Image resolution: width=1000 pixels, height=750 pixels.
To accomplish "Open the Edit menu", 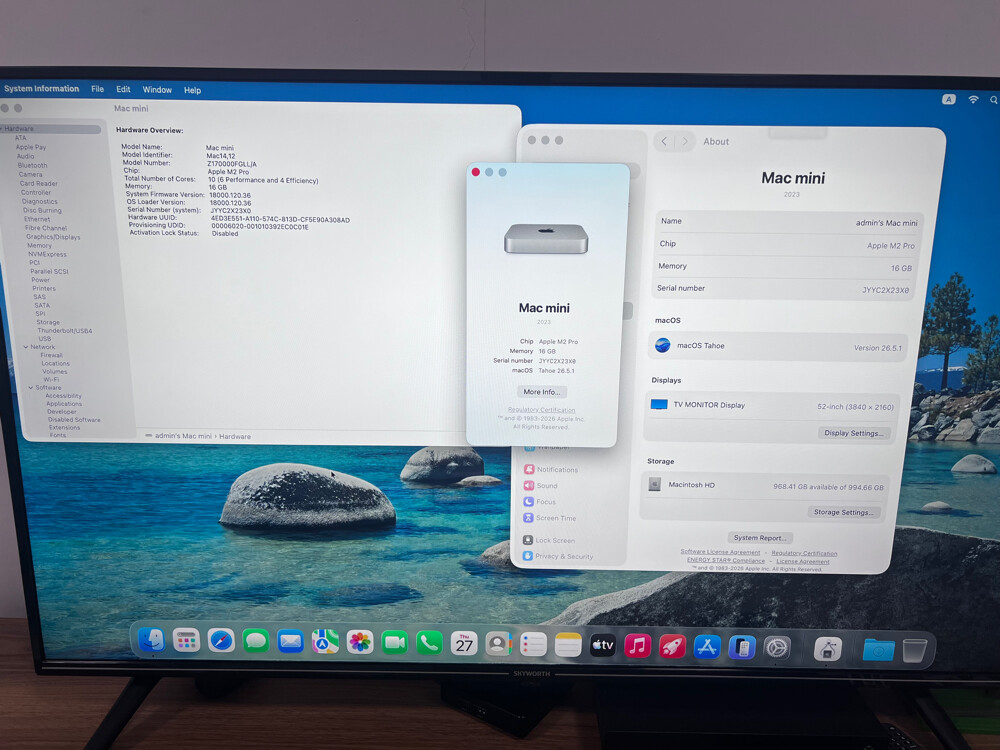I will (x=123, y=89).
